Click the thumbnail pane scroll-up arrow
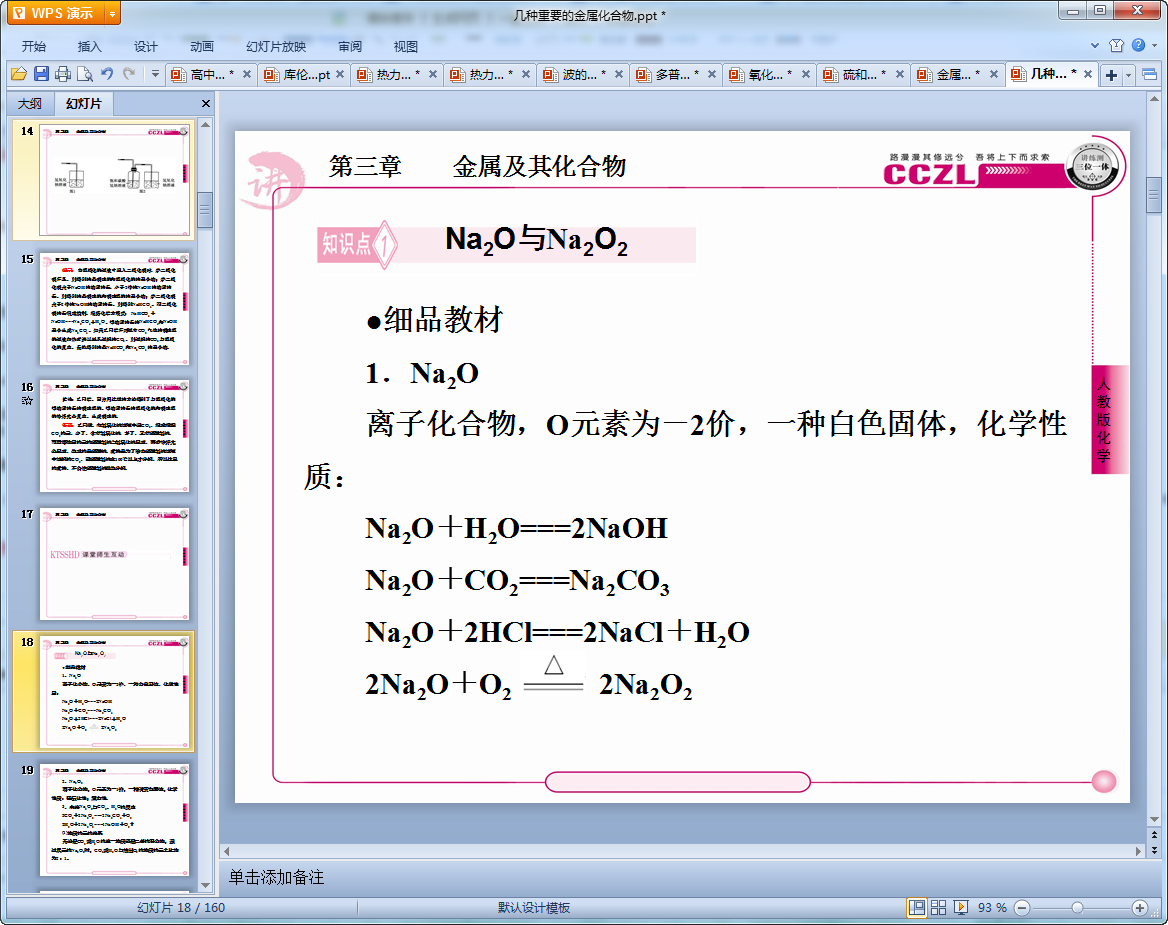Viewport: 1168px width, 925px height. 206,125
